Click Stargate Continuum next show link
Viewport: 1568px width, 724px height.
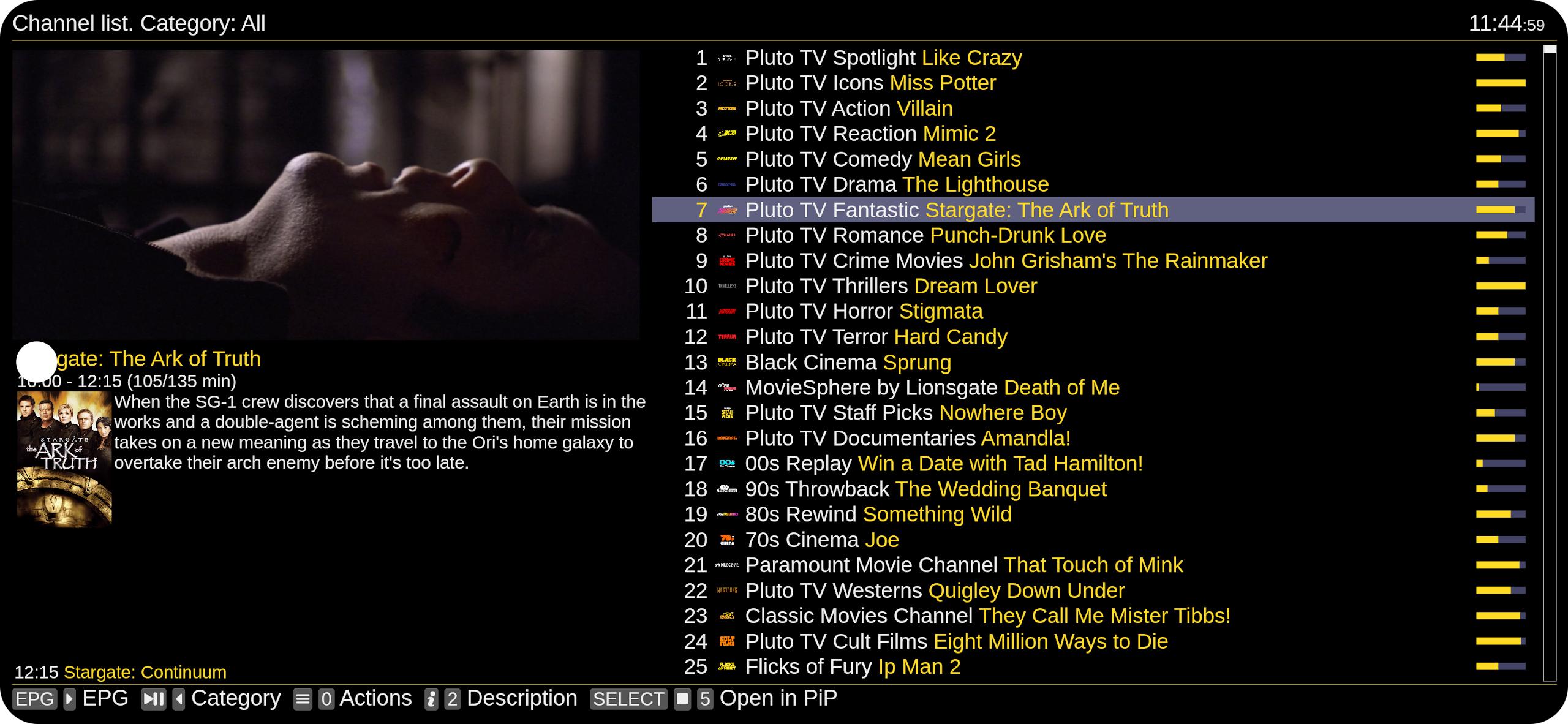[x=143, y=671]
